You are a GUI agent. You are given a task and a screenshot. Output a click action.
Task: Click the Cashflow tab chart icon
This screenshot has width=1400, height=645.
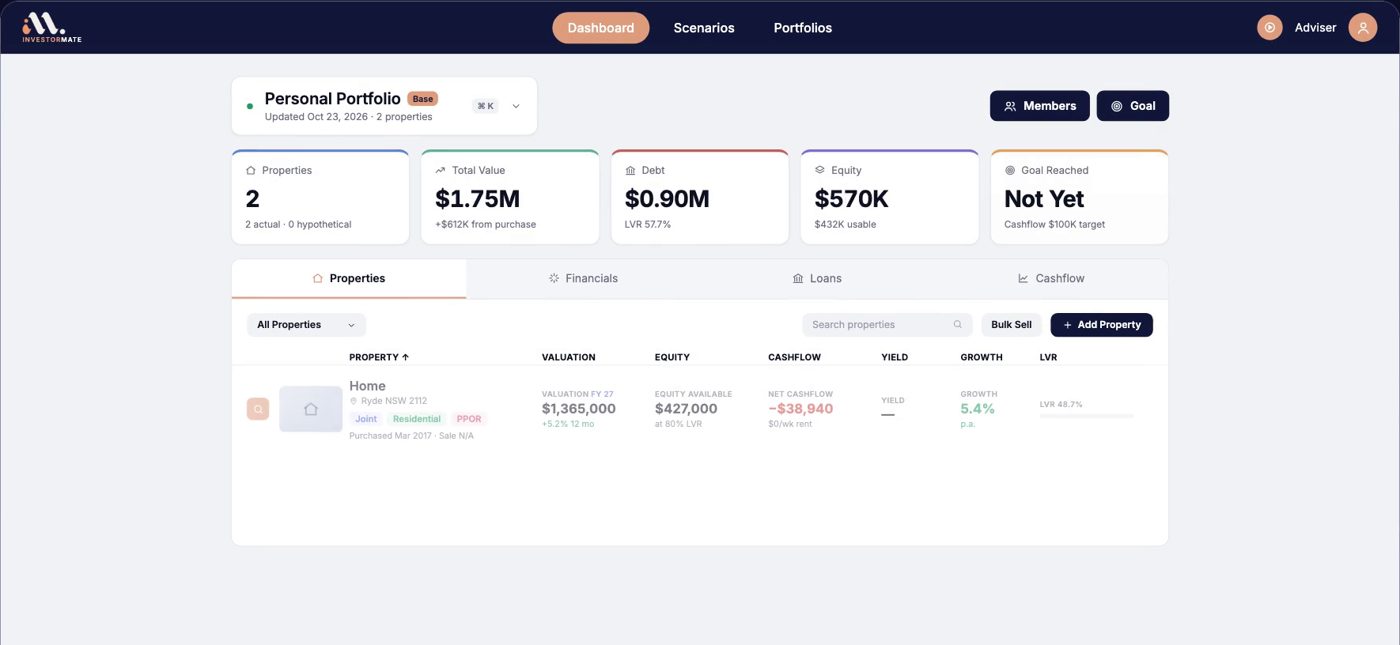coord(1023,279)
